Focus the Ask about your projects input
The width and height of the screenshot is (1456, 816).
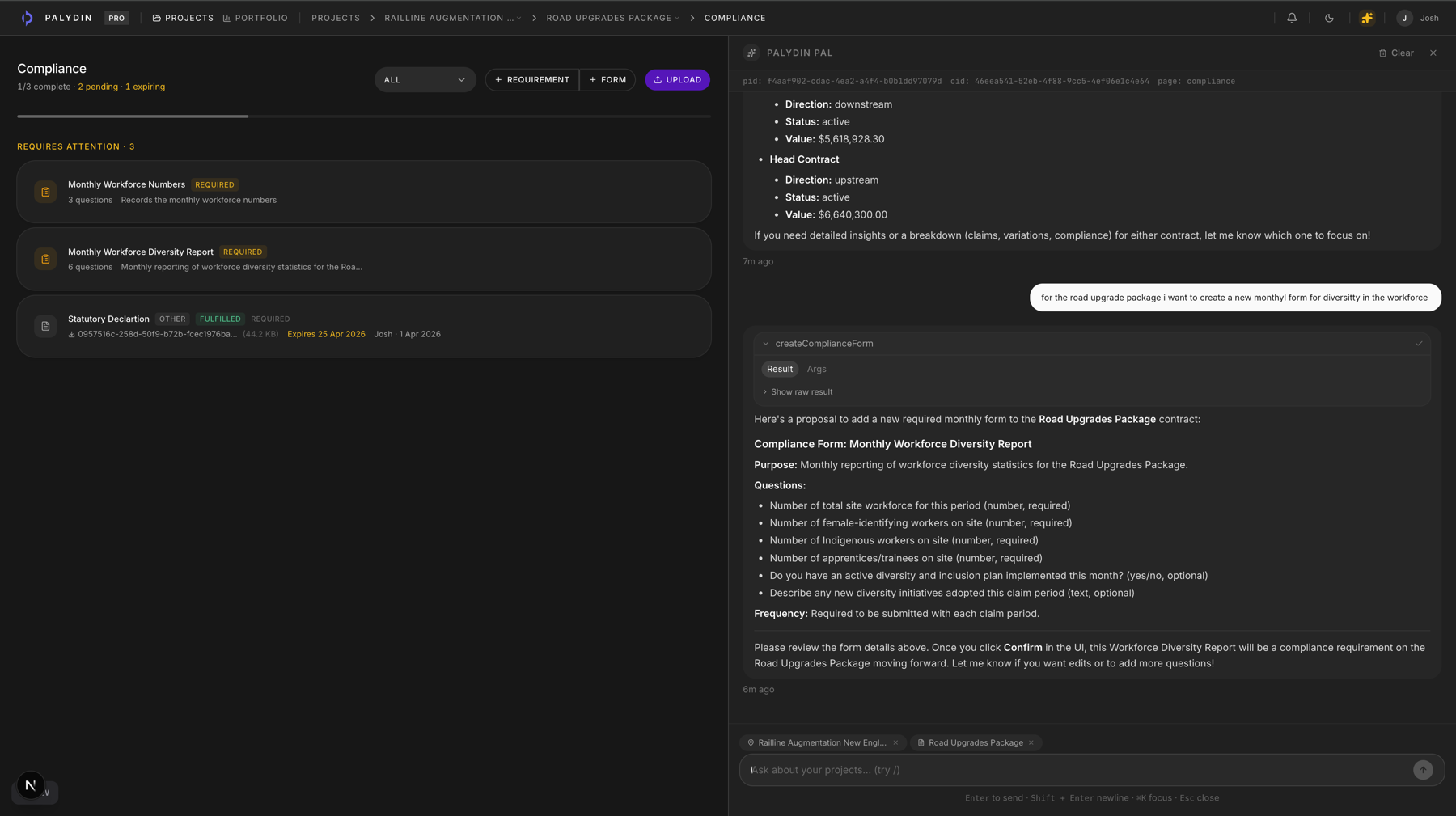tap(1076, 770)
